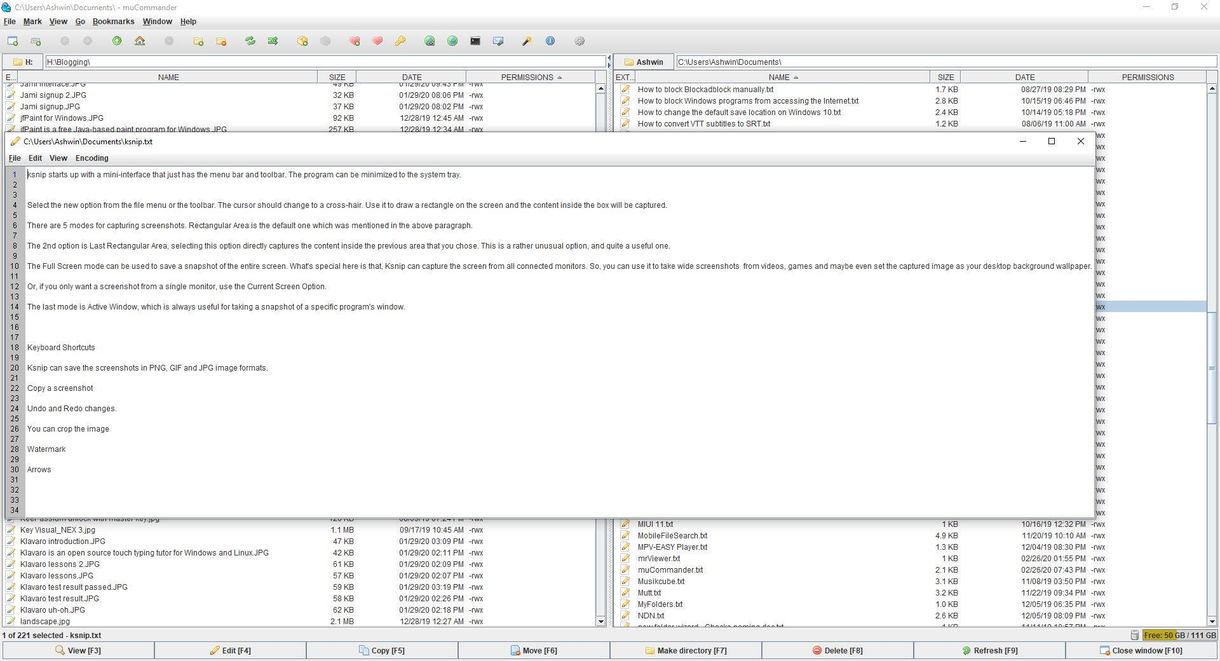This screenshot has width=1220, height=661.
Task: Click the green Go to parent folder icon
Action: coord(117,41)
